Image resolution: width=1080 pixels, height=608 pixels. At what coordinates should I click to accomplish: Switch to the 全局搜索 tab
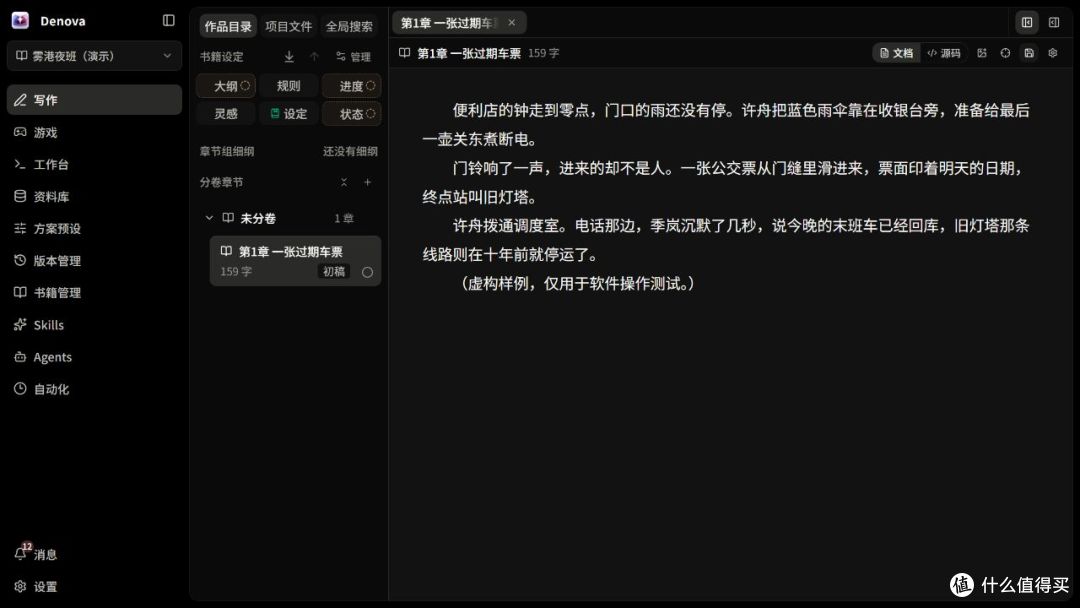click(349, 26)
